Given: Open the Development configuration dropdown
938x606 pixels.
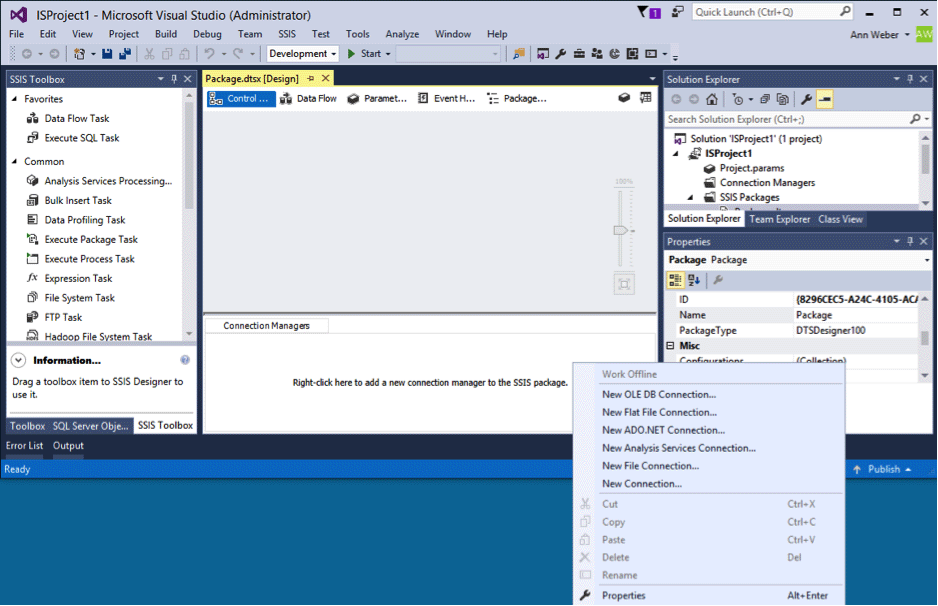Looking at the screenshot, I should click(302, 54).
